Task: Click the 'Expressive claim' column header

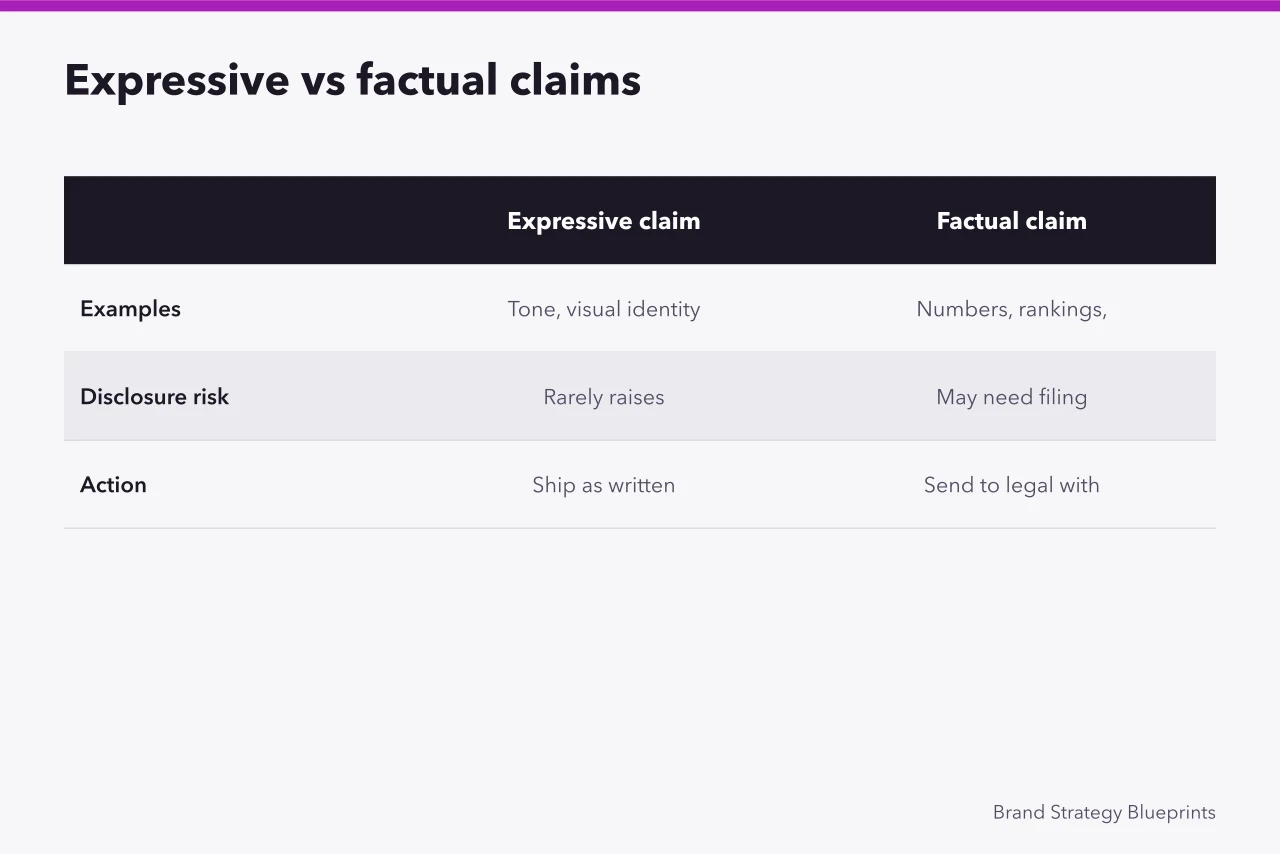Action: (x=604, y=221)
